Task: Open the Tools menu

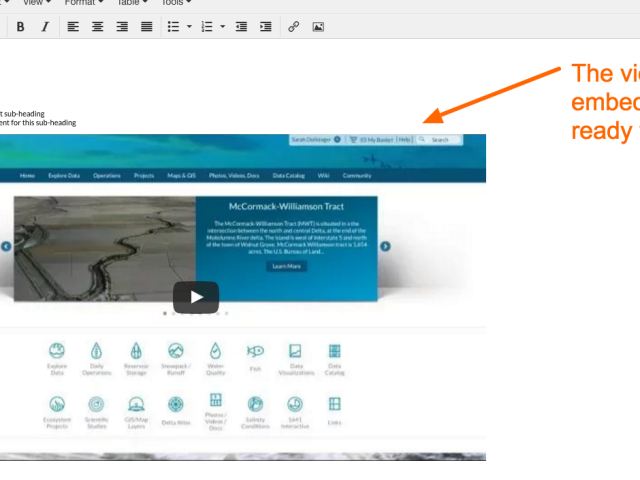Action: pyautogui.click(x=176, y=2)
